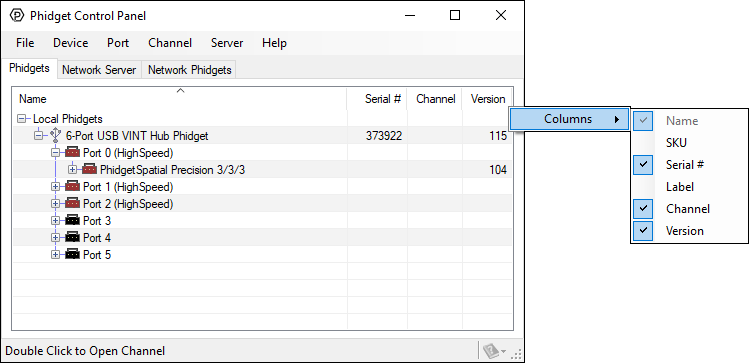Click the window resize grip in status bar
This screenshot has height=363, width=749.
517,354
